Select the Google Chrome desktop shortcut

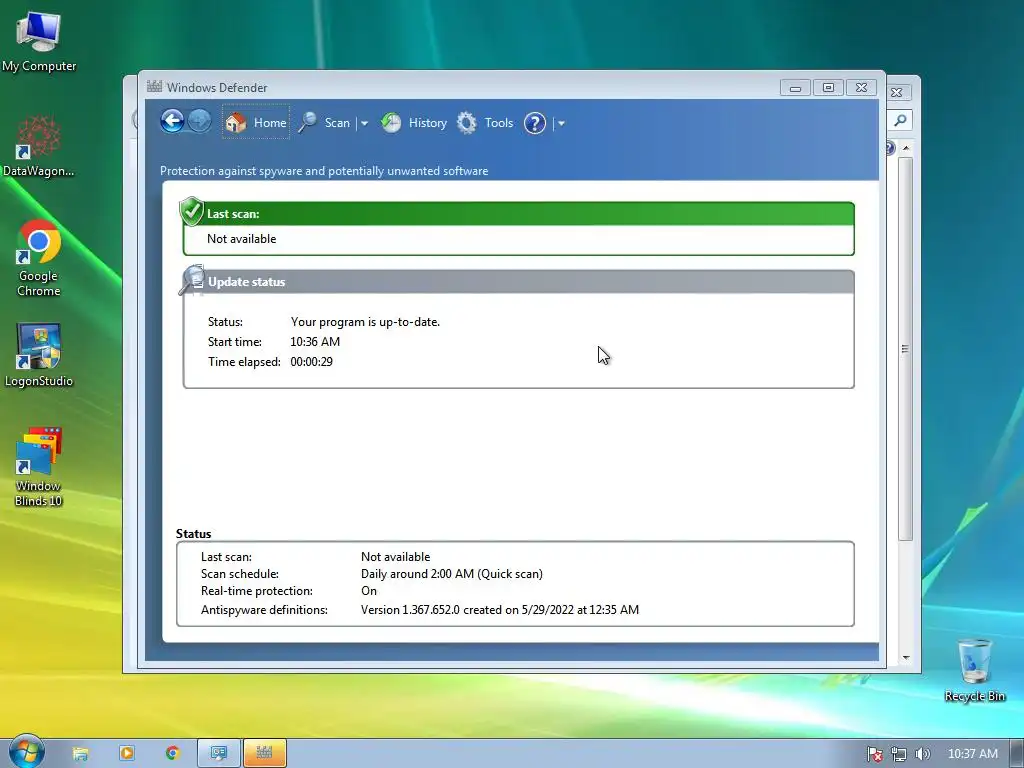pos(39,259)
